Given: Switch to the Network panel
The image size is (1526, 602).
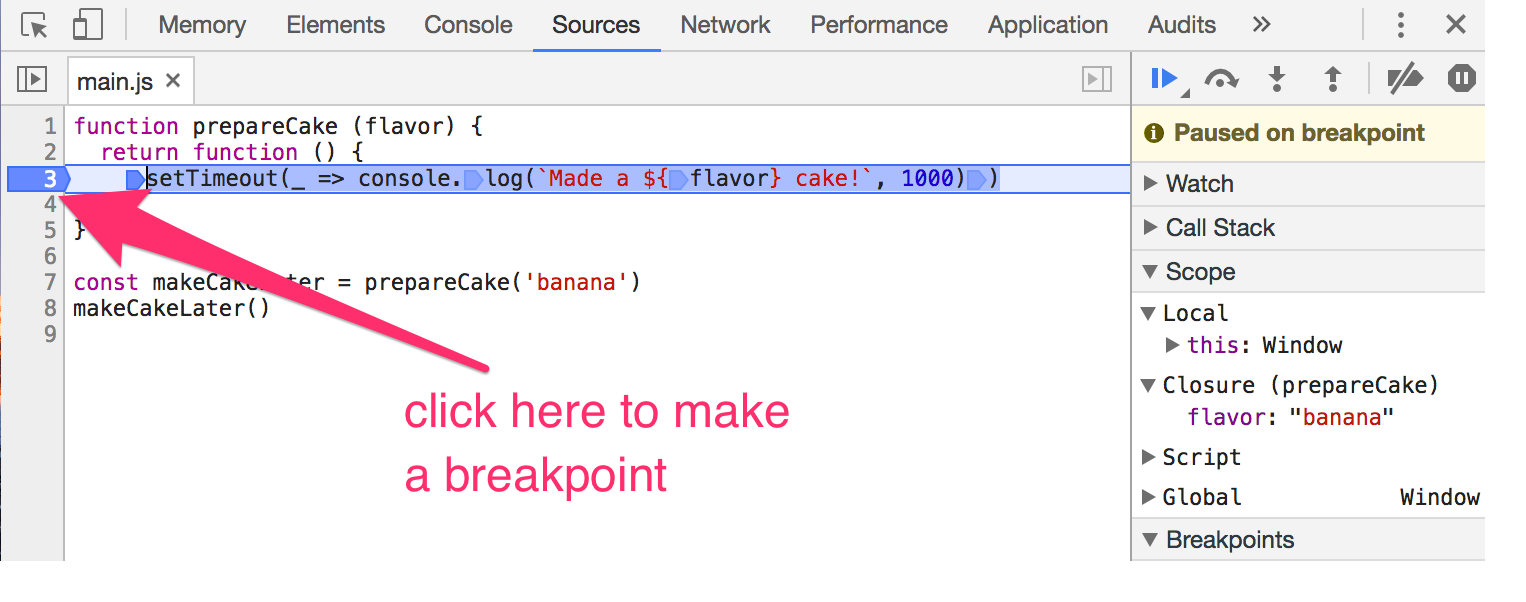Looking at the screenshot, I should click(x=724, y=24).
